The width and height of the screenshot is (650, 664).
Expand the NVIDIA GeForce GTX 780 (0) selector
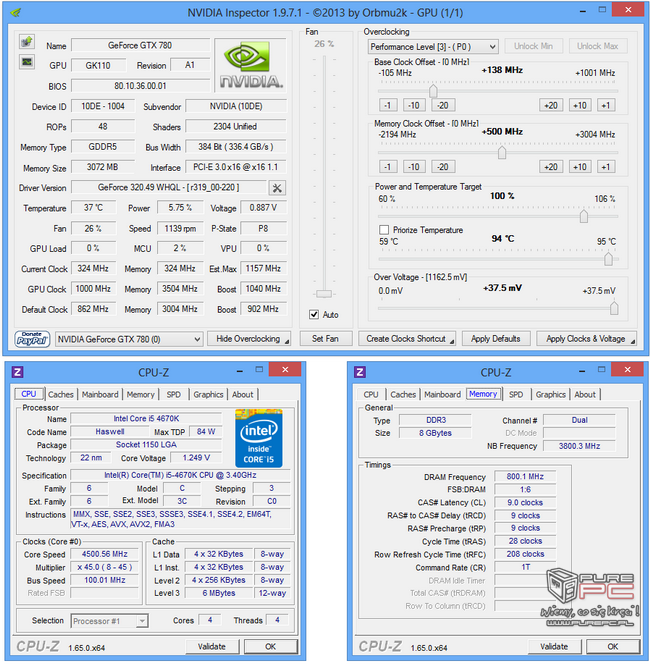point(129,339)
